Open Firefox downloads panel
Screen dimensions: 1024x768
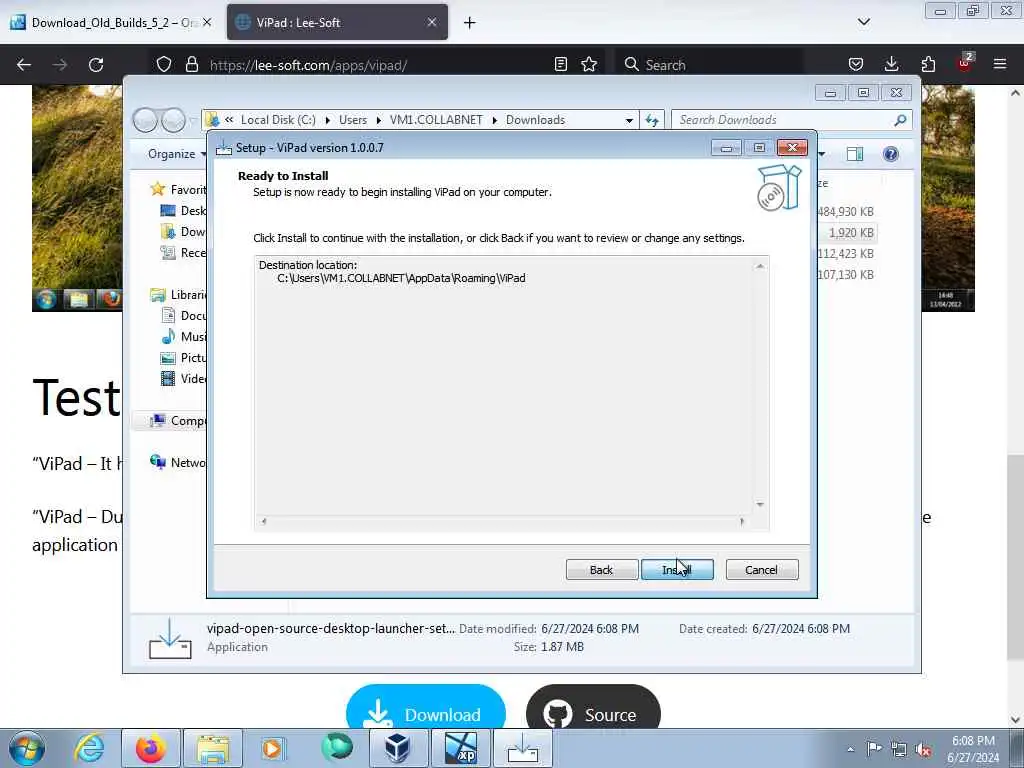point(891,65)
